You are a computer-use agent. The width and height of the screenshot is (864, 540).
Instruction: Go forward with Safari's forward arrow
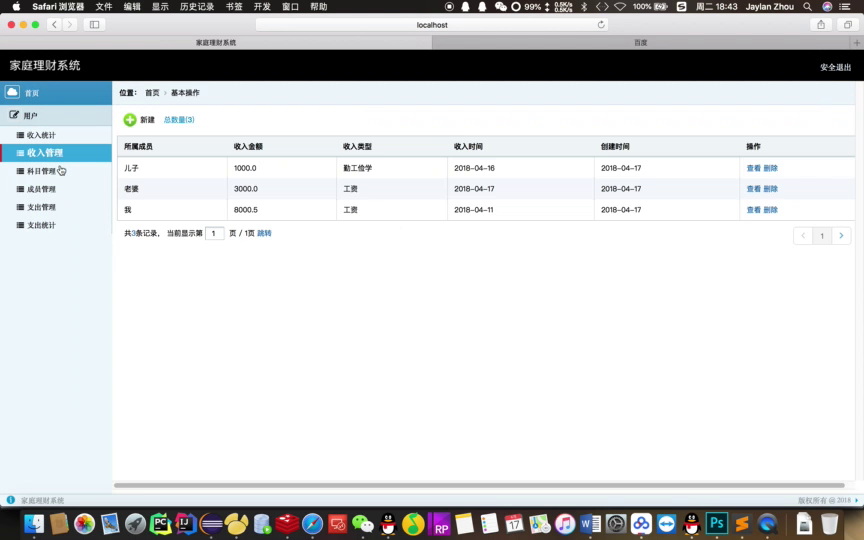(69, 24)
